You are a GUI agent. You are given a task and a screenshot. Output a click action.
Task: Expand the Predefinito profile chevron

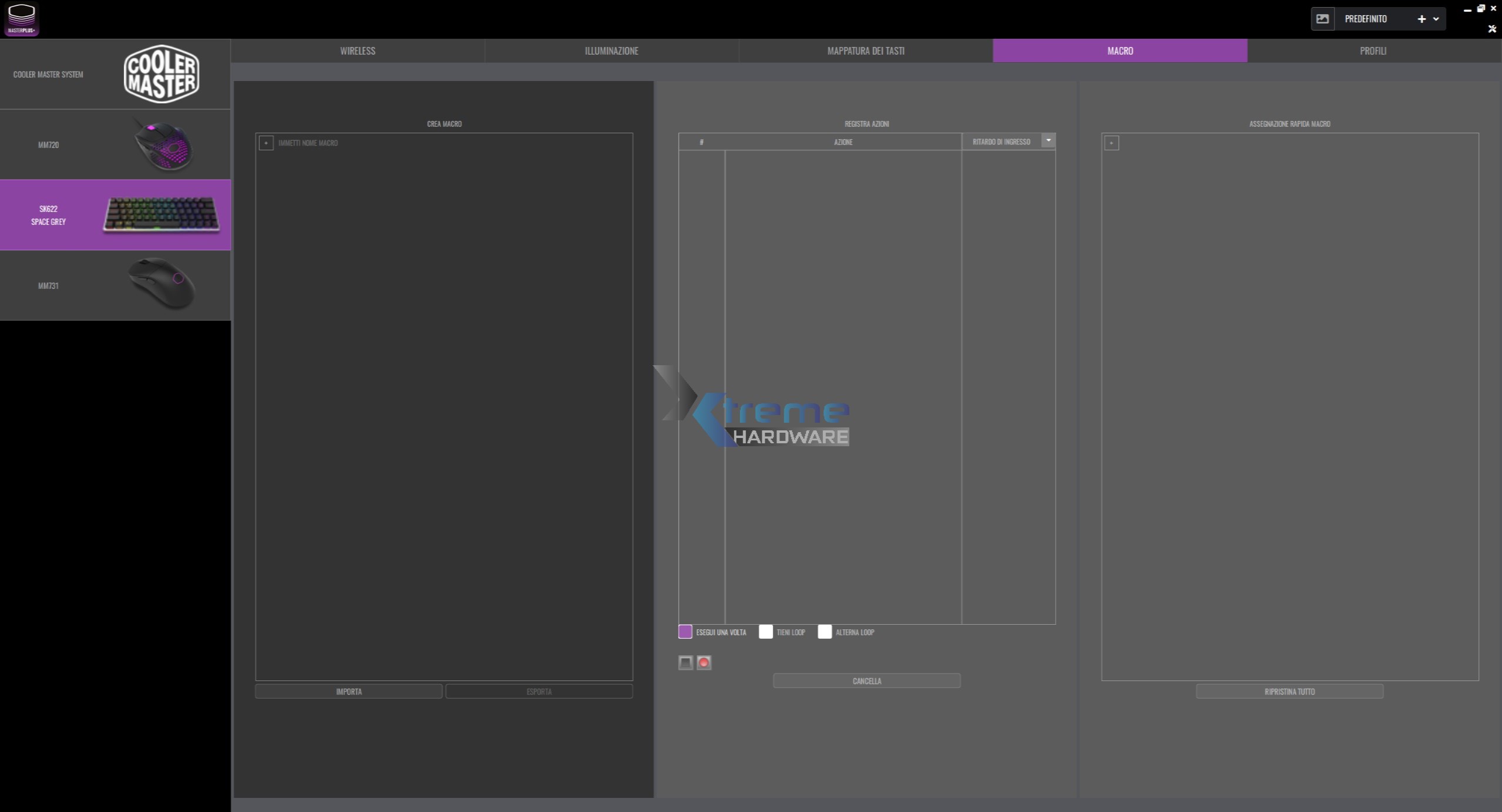point(1436,19)
